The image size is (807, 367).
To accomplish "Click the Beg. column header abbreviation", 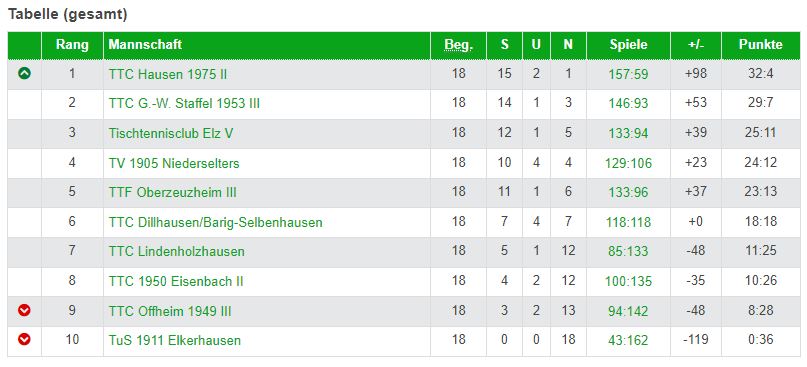I will [458, 45].
